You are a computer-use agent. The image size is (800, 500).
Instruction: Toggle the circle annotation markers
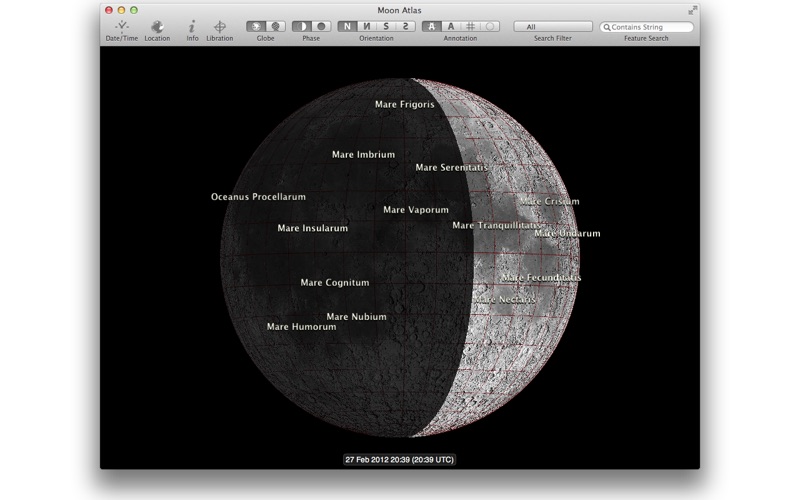click(x=490, y=26)
